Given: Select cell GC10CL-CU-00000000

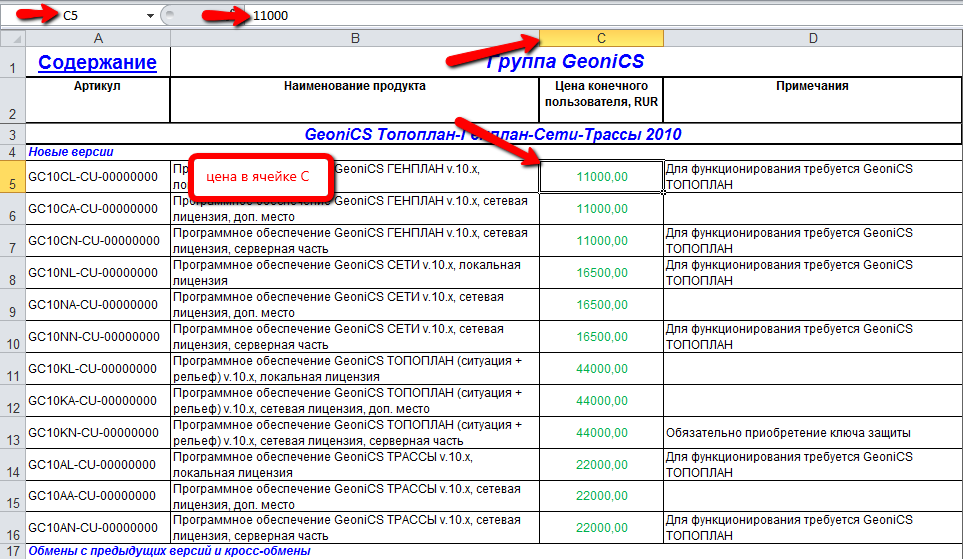Looking at the screenshot, I should point(98,176).
